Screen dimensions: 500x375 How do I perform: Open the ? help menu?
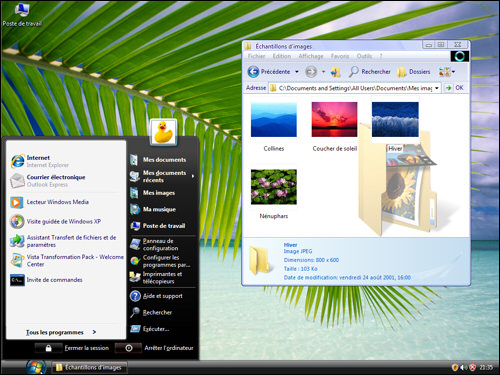click(381, 56)
